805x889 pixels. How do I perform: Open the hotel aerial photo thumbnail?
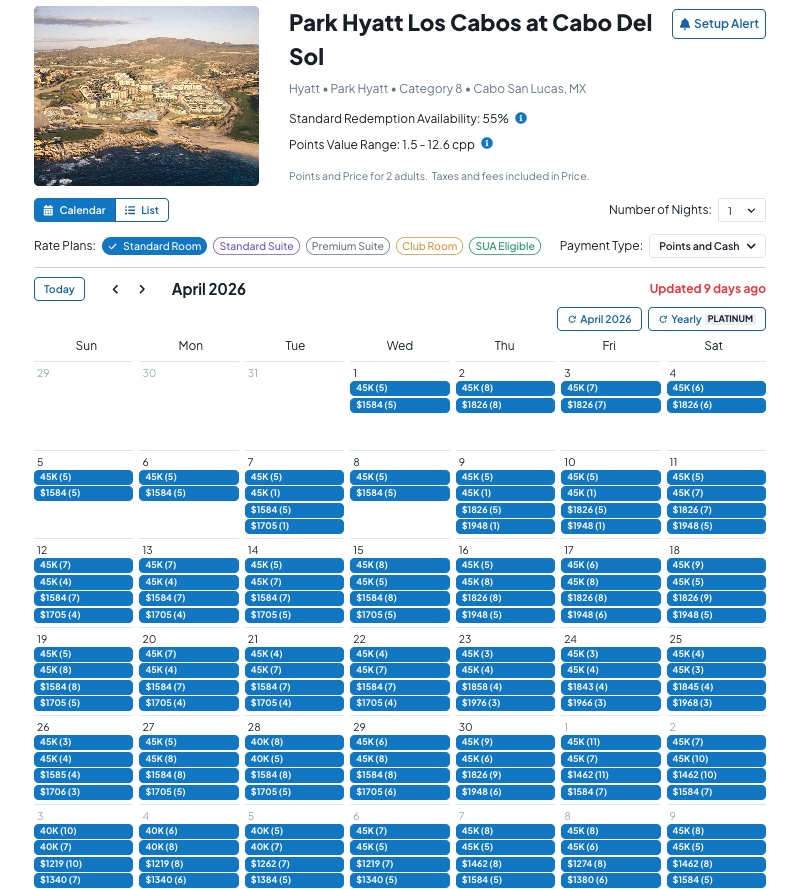146,96
